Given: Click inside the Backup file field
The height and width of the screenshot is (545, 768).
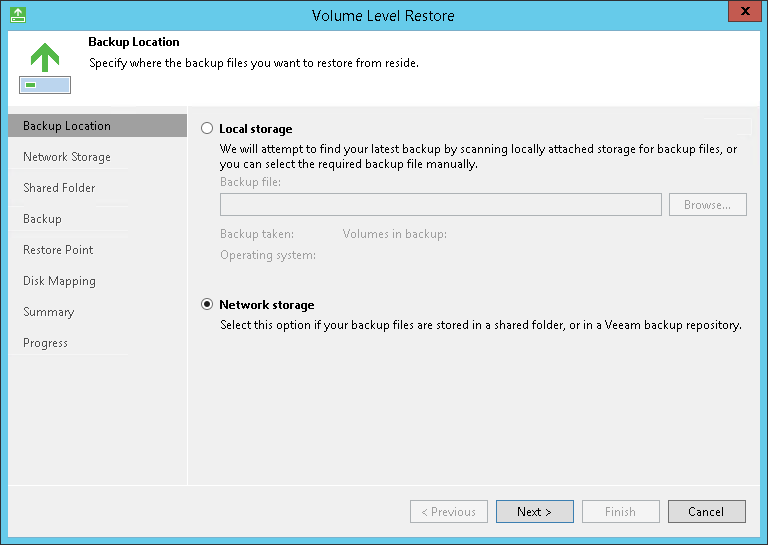Looking at the screenshot, I should [x=440, y=205].
